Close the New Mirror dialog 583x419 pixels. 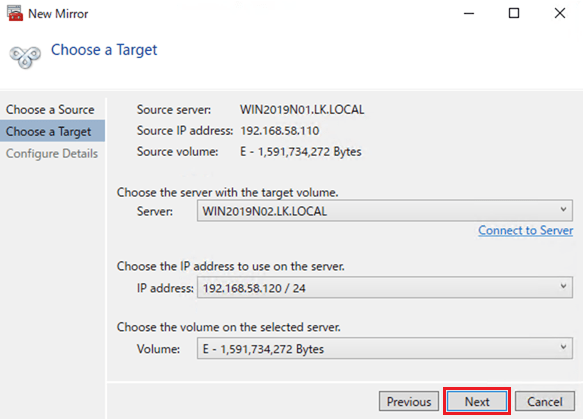coord(560,13)
